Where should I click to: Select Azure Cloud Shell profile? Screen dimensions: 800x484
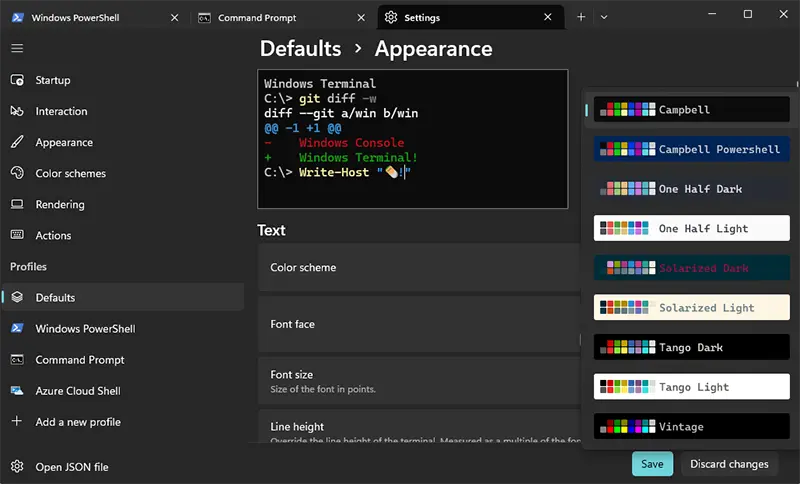point(122,391)
